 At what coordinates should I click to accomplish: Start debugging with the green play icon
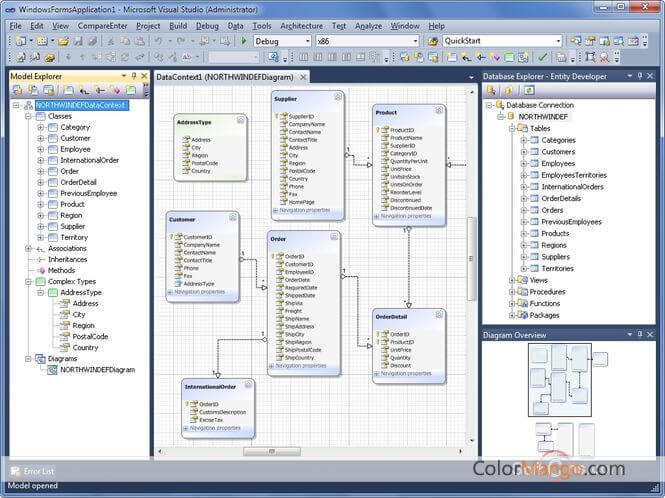tap(244, 41)
